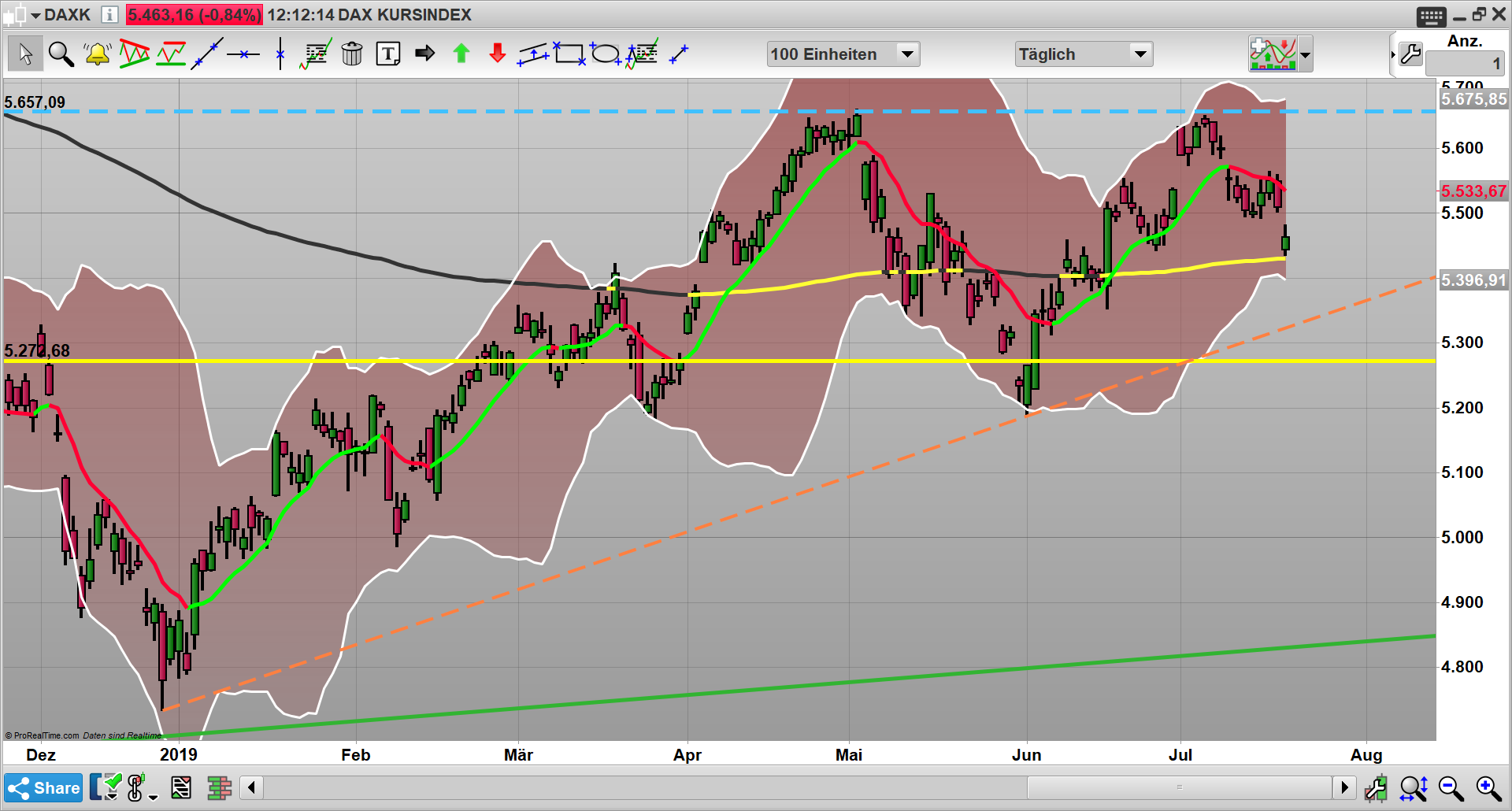Viewport: 1512px width, 811px height.
Task: Select the support and resistance lines tool
Action: tap(171, 54)
